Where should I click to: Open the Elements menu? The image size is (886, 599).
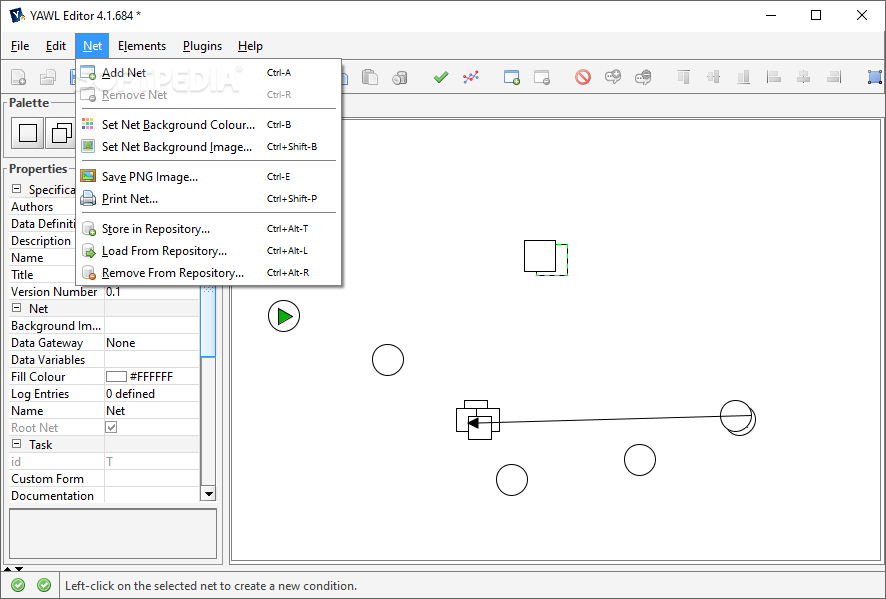(x=142, y=46)
